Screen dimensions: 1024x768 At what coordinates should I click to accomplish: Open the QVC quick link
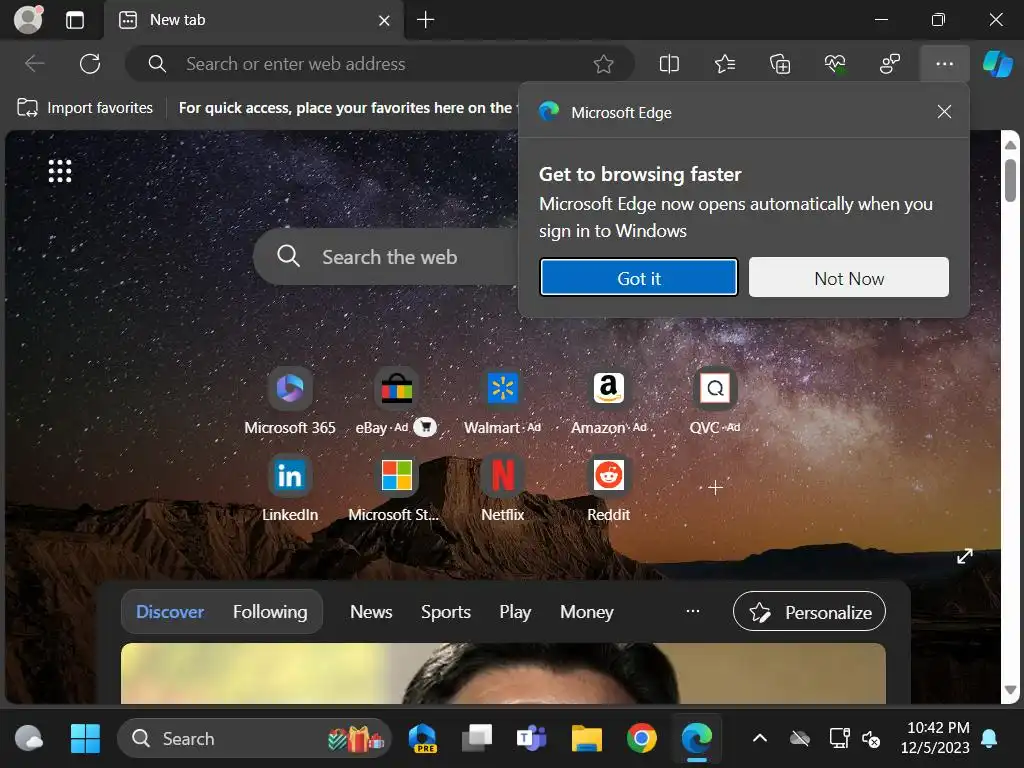[x=715, y=400]
